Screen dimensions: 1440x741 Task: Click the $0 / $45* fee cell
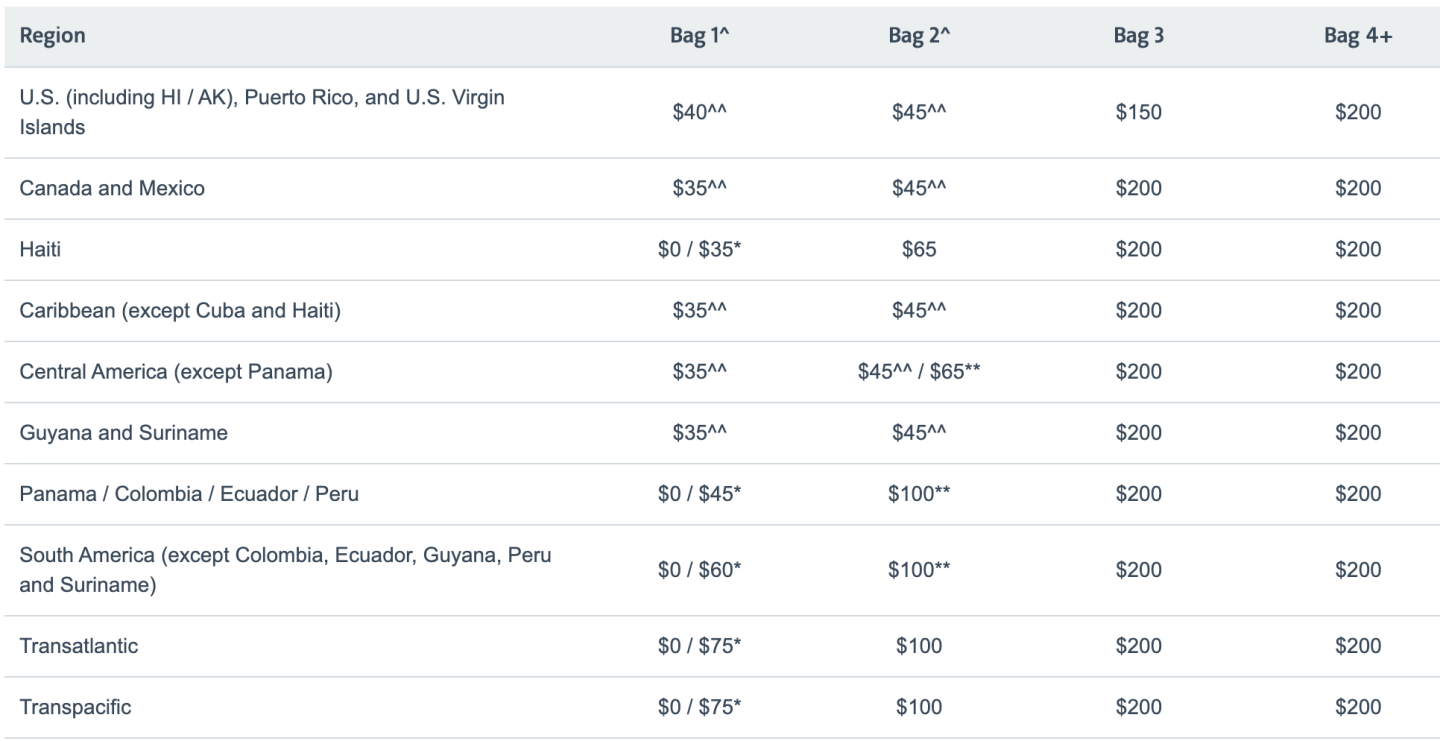point(699,494)
